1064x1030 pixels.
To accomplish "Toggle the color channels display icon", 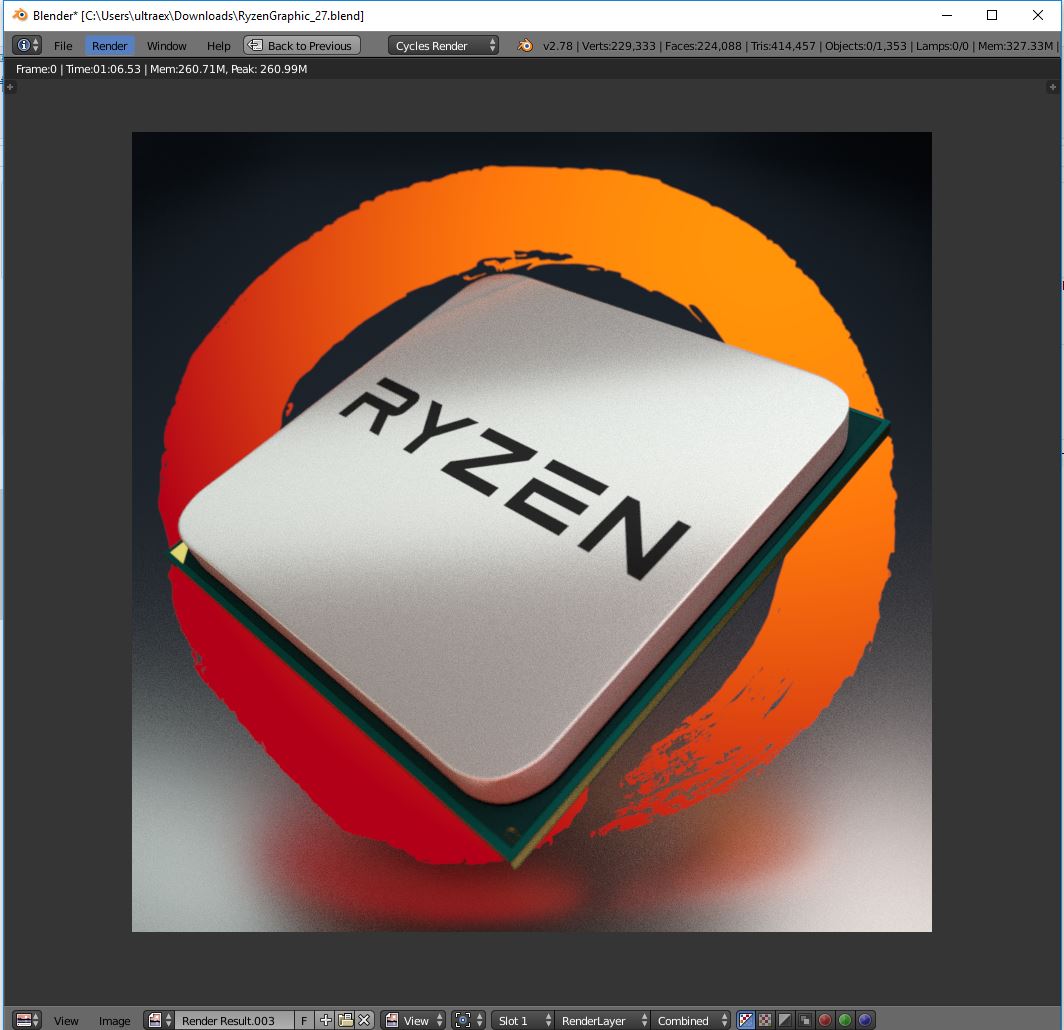I will (x=765, y=1020).
